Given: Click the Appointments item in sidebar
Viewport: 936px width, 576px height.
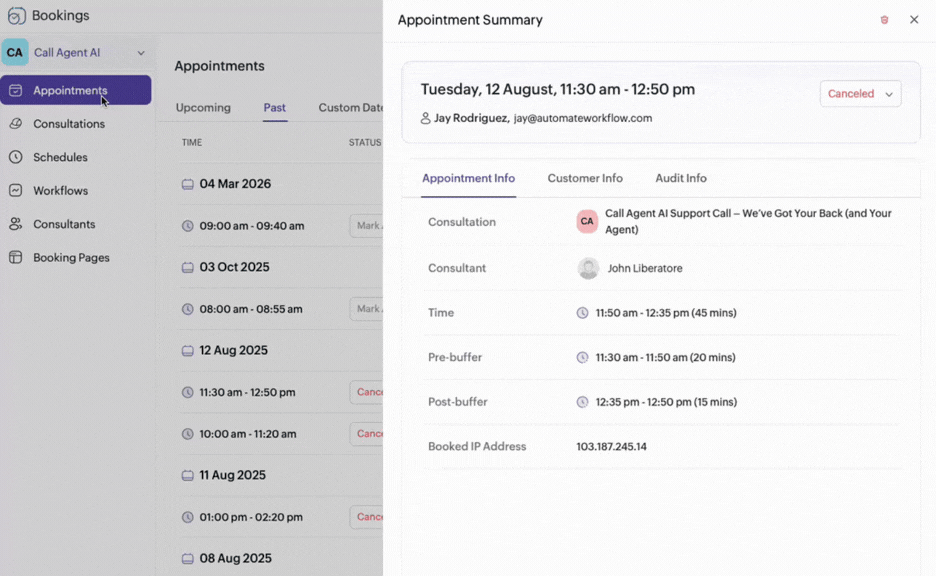Looking at the screenshot, I should click(x=70, y=91).
